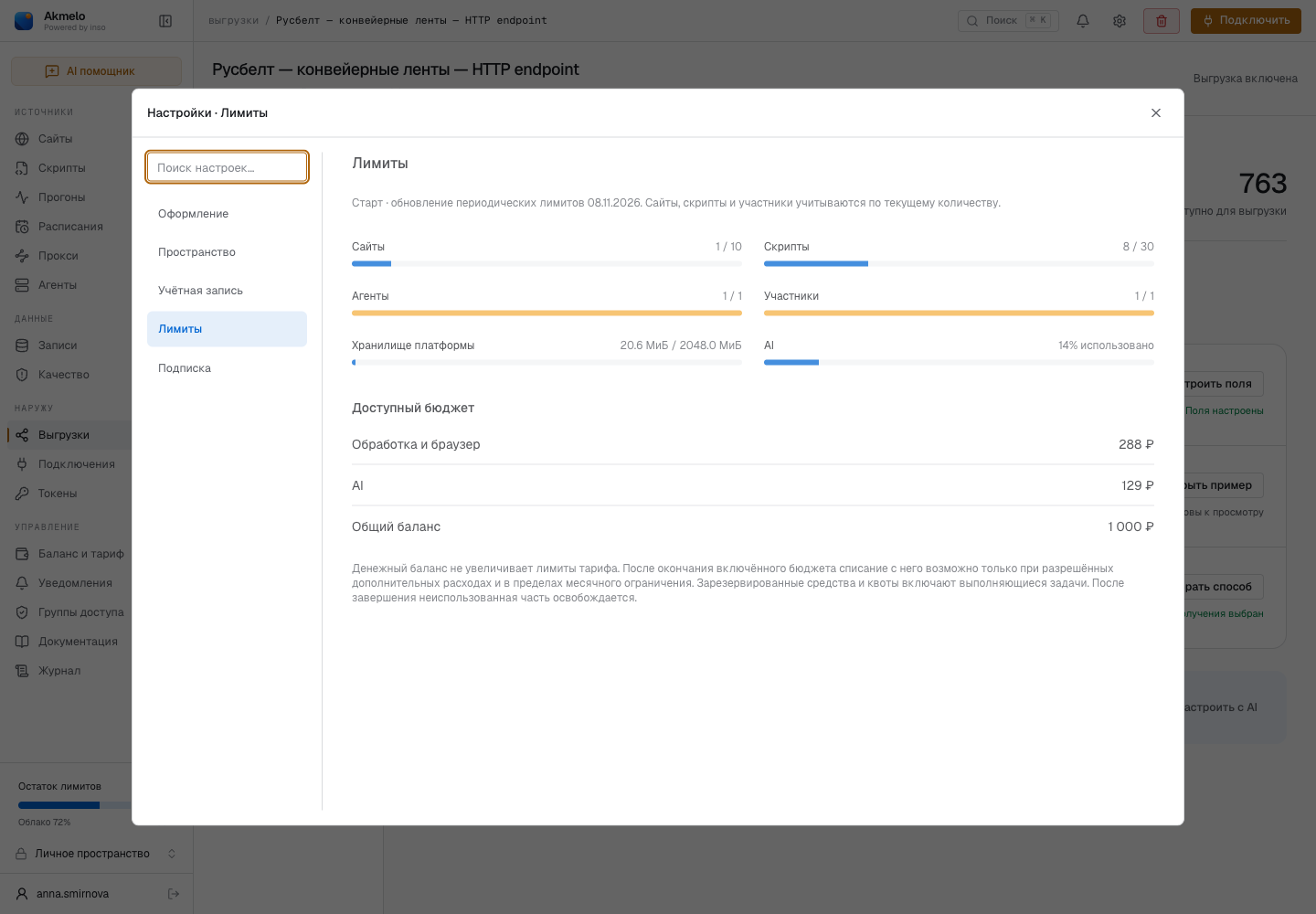1316x914 pixels.
Task: Open settings with the gear icon
Action: (x=1120, y=21)
